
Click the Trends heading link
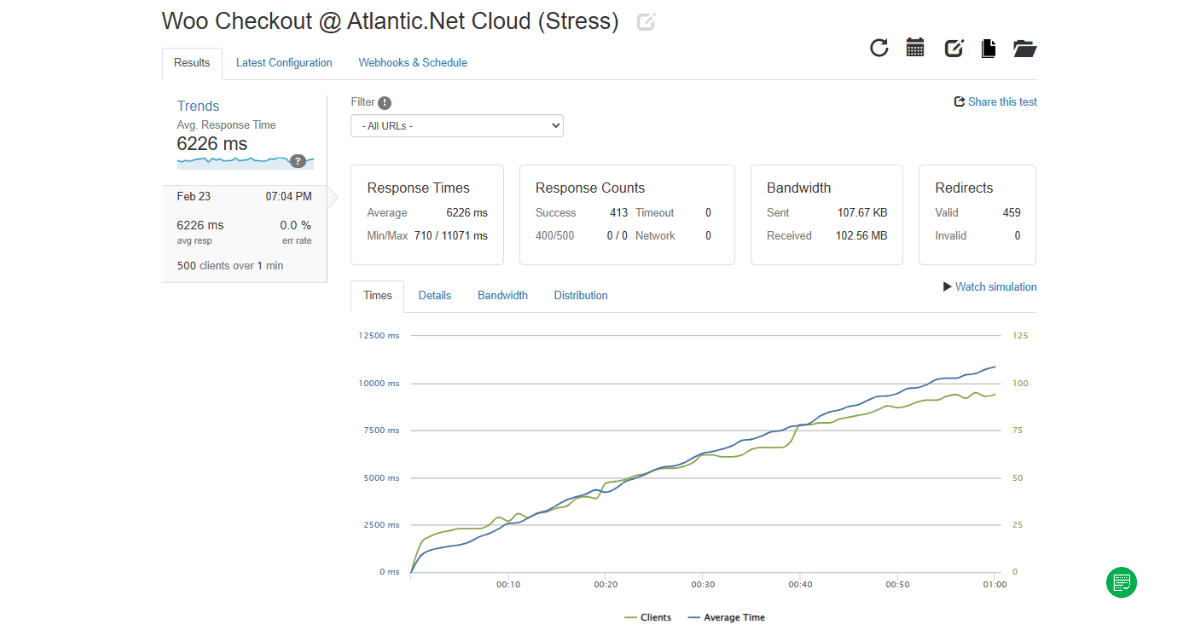(x=198, y=106)
